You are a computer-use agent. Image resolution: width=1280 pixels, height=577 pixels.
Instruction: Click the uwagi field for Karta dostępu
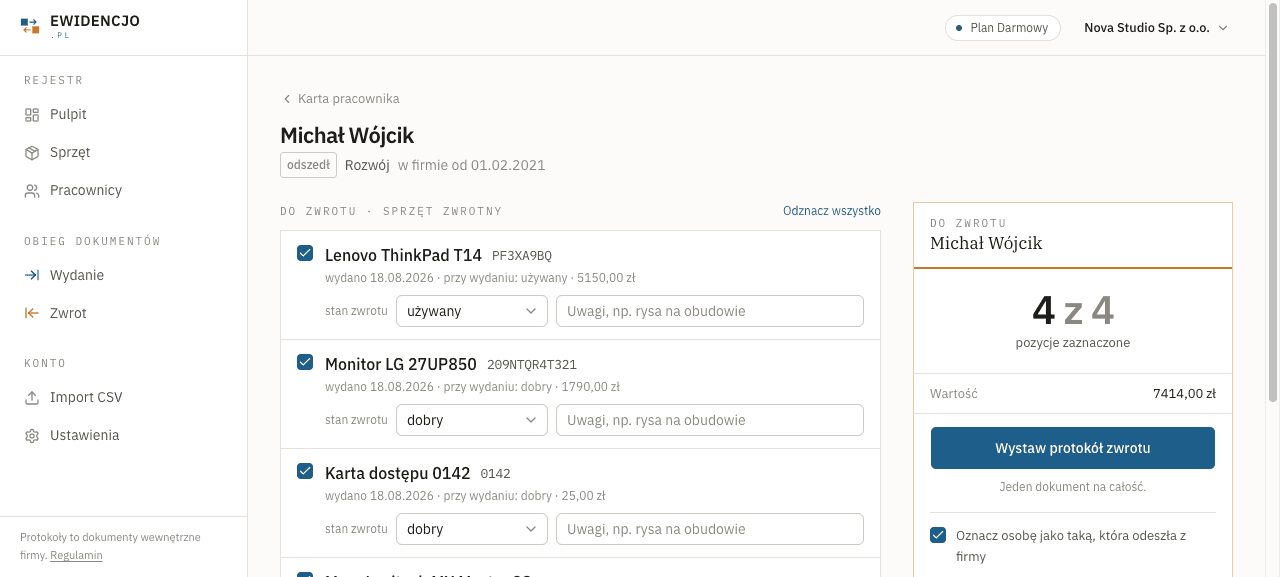(710, 529)
